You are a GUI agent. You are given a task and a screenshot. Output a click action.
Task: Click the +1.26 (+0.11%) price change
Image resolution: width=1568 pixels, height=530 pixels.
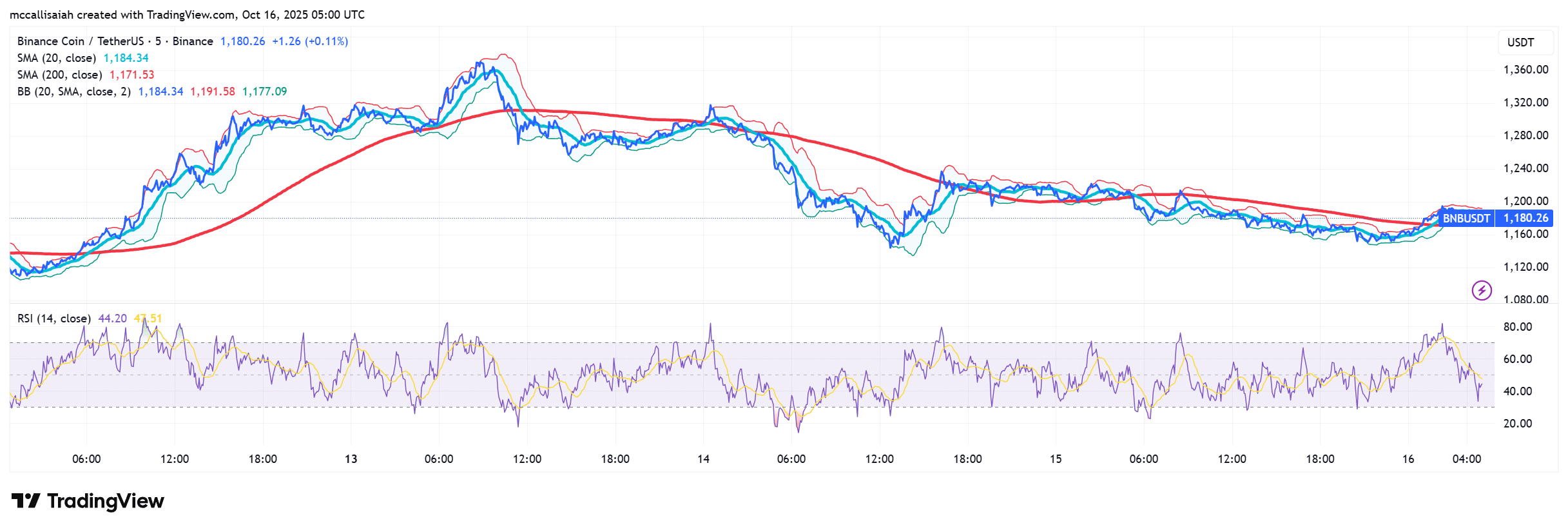pos(310,41)
